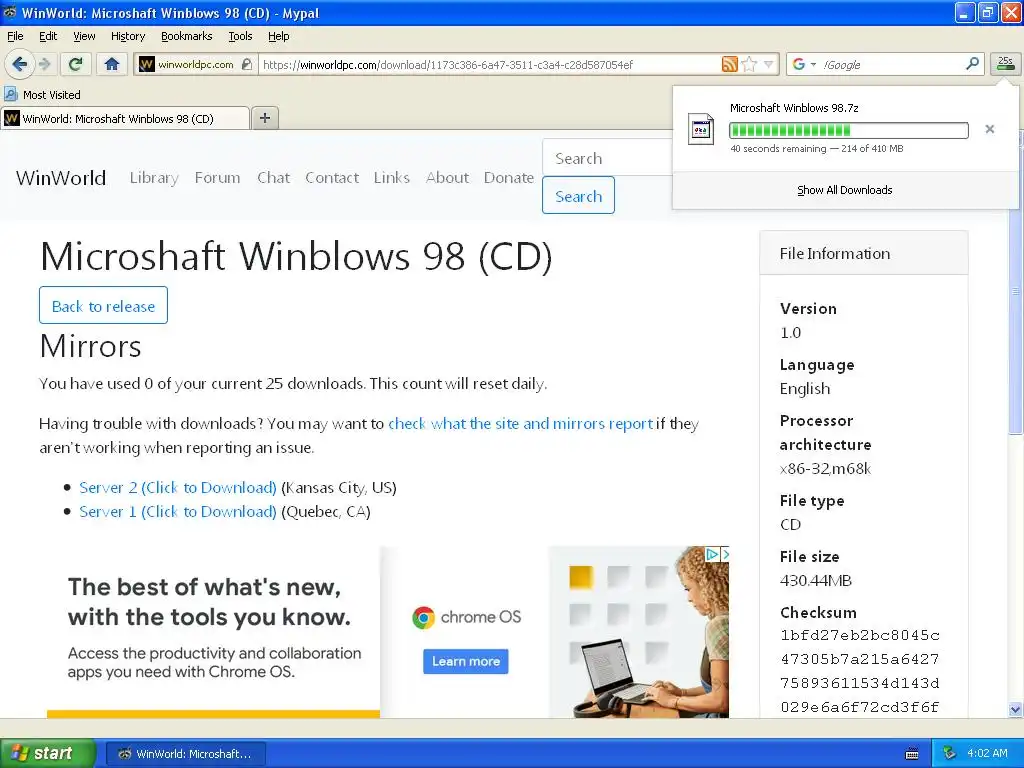Open the Help menu

[x=279, y=36]
